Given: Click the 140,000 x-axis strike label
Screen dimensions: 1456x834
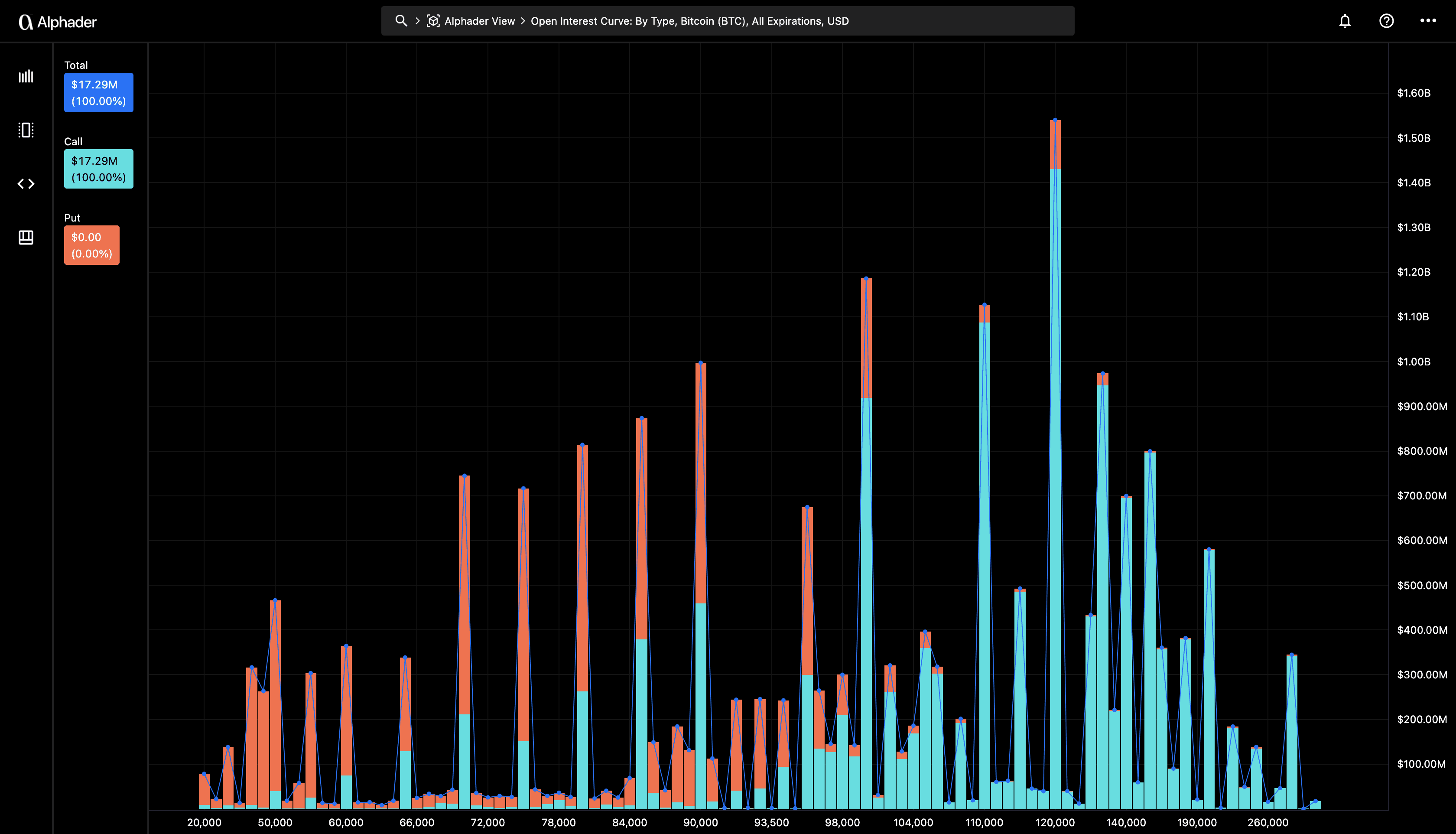Looking at the screenshot, I should click(x=1126, y=823).
